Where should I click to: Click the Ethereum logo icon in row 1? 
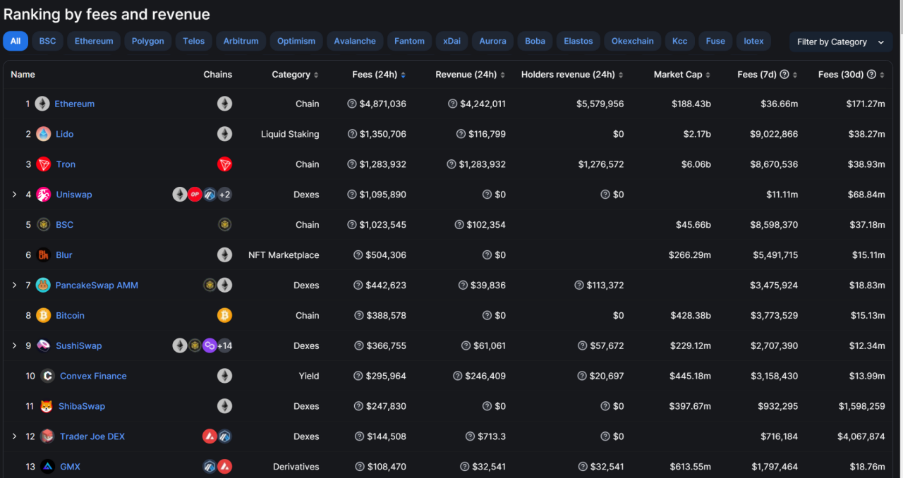[x=42, y=104]
